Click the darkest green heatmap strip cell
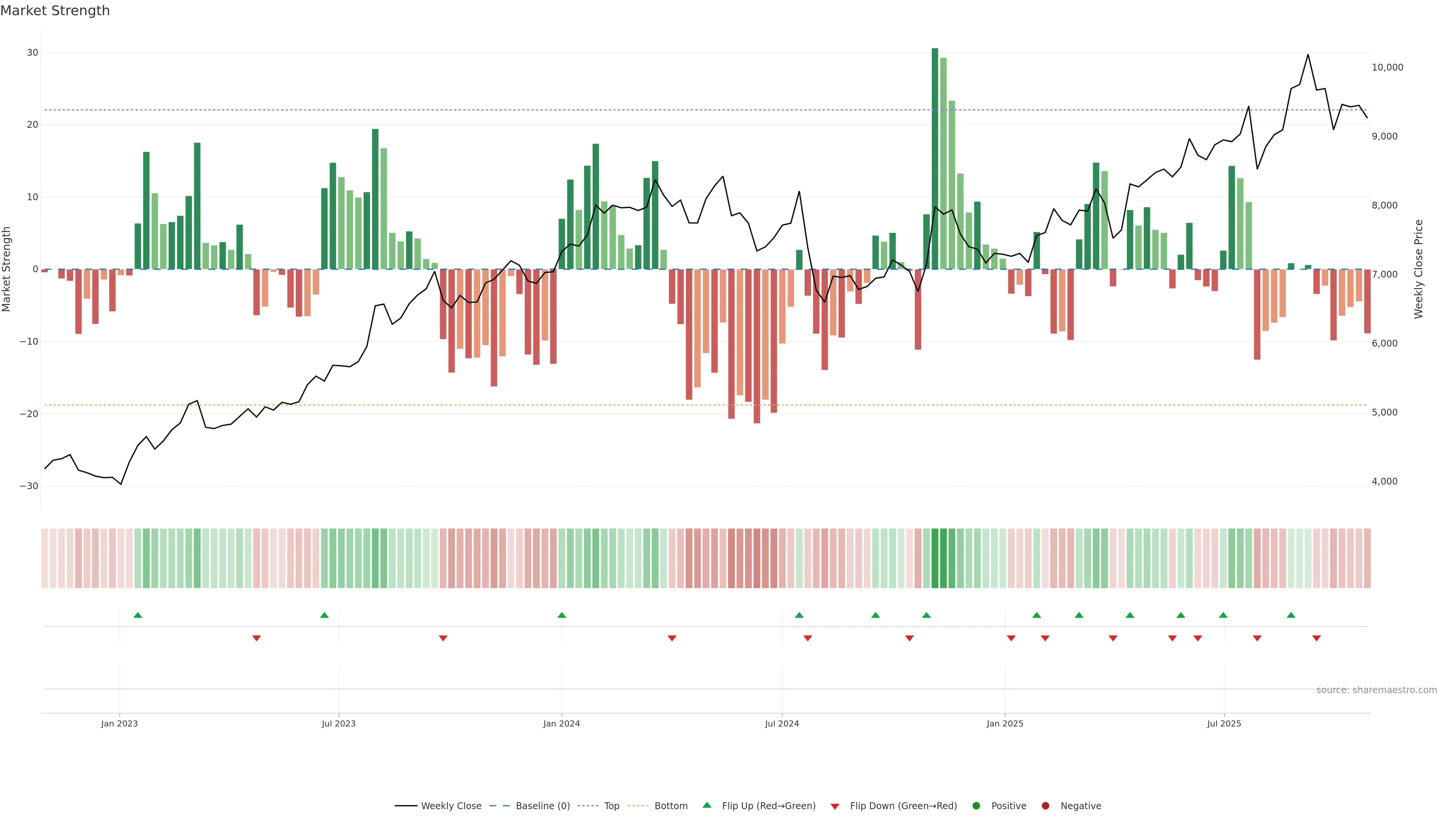 tap(935, 559)
